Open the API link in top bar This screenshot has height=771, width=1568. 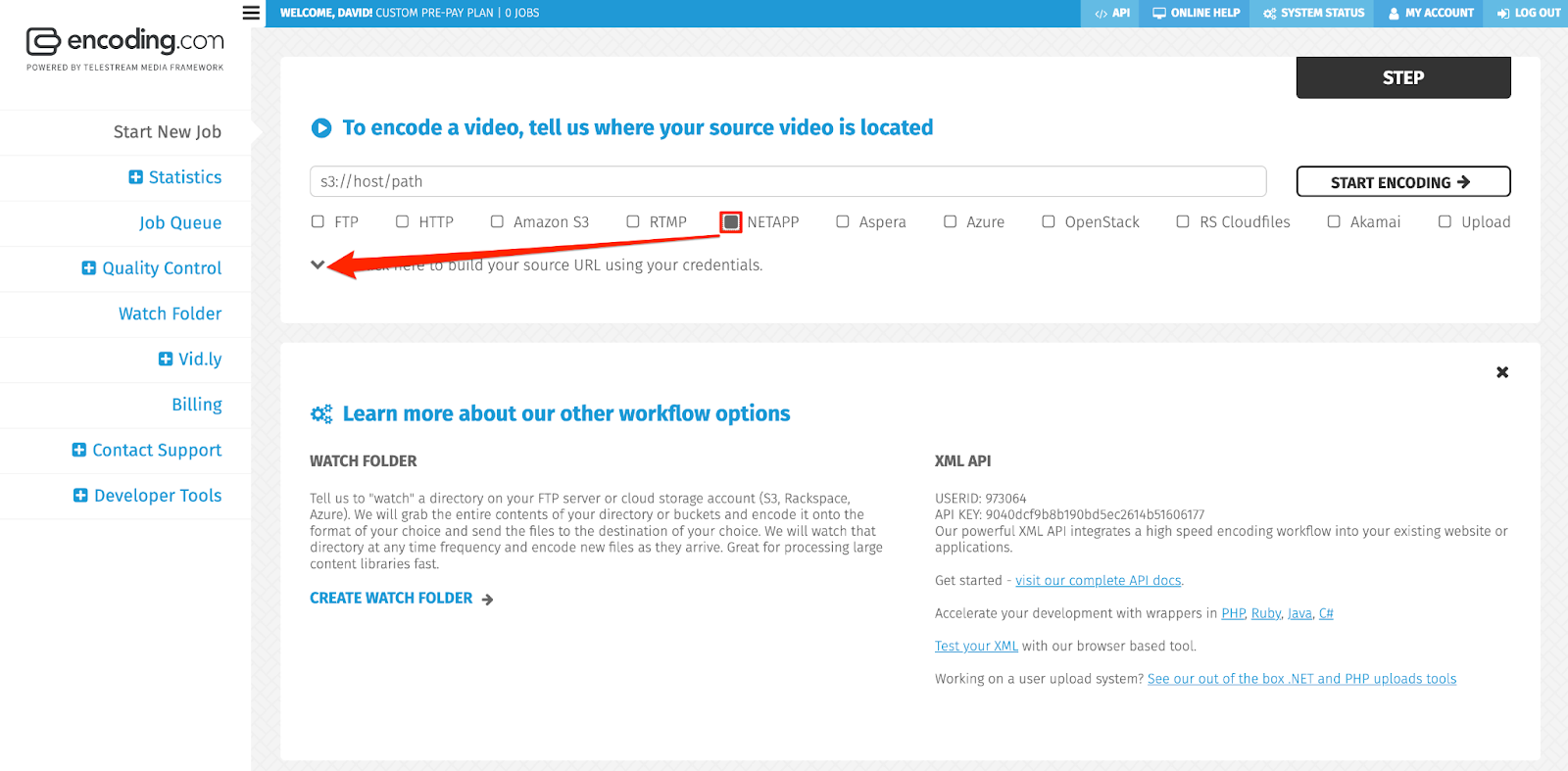1112,14
